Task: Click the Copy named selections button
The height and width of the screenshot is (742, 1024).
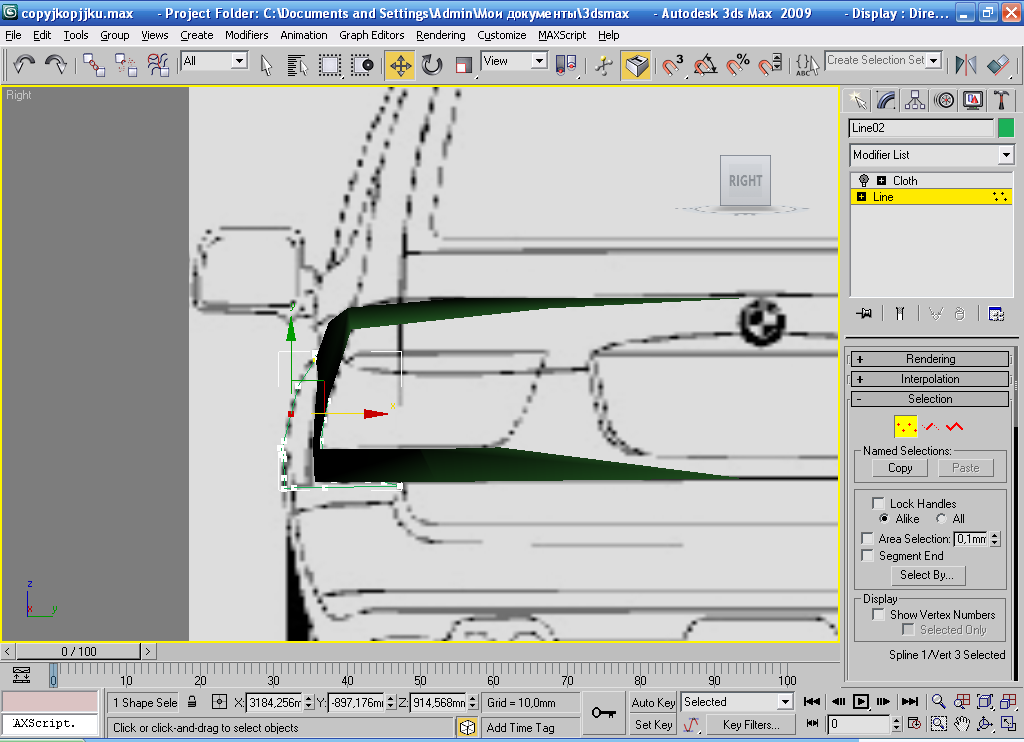Action: (x=900, y=468)
